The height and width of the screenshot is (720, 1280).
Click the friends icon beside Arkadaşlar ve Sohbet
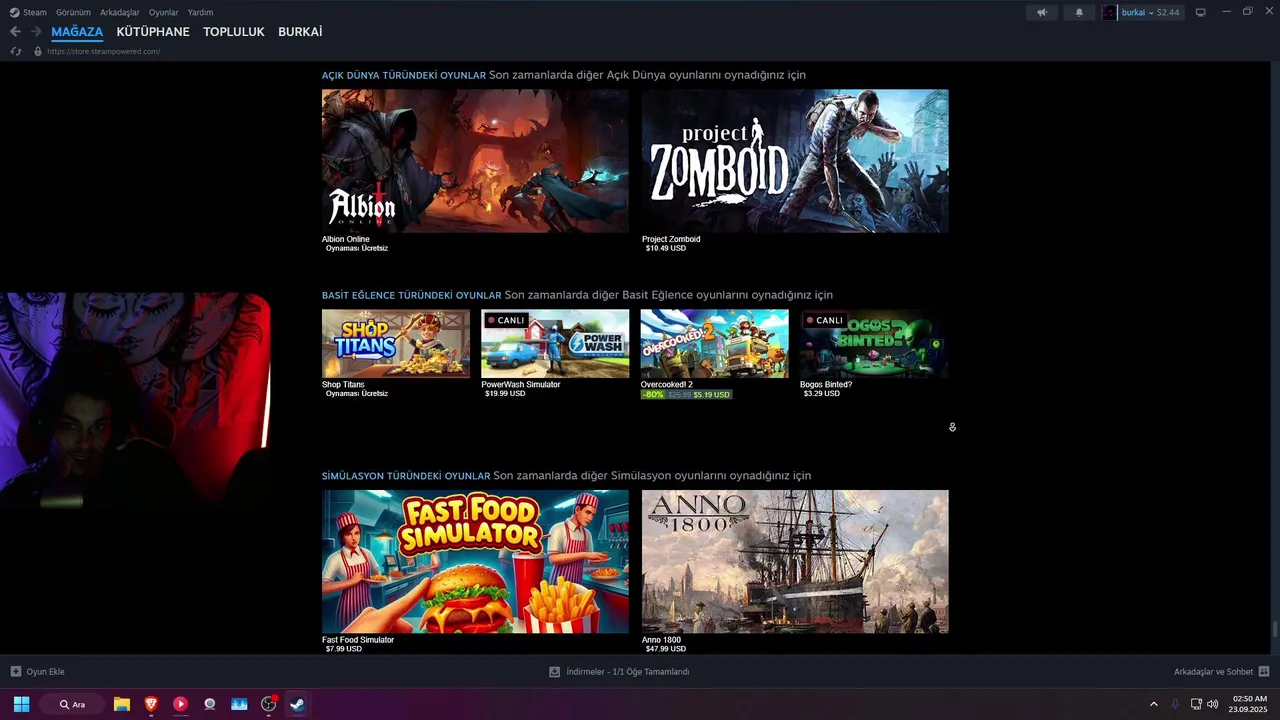coord(1264,672)
